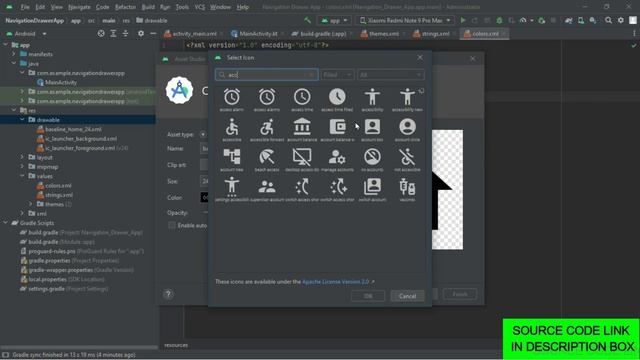Screen dimensions: 640x360
Task: Click the Make Project hammer icon
Action: click(307, 20)
